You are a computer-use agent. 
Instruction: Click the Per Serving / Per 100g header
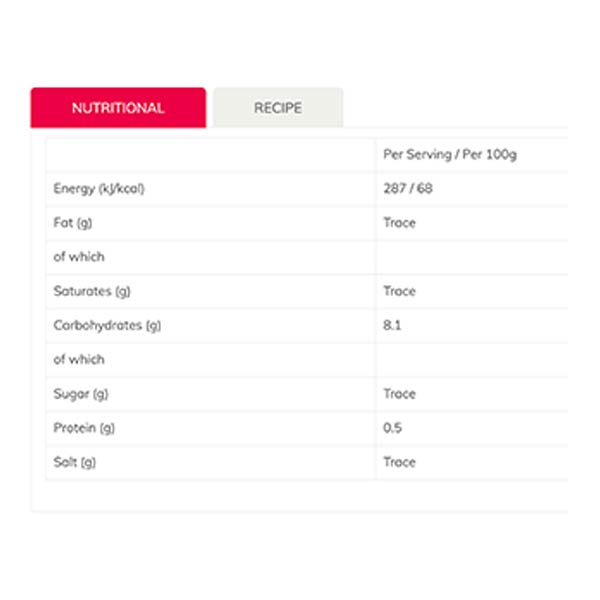pyautogui.click(x=449, y=155)
